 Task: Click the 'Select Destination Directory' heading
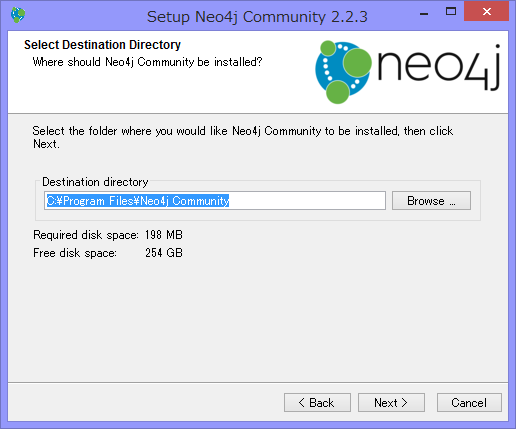pos(102,45)
